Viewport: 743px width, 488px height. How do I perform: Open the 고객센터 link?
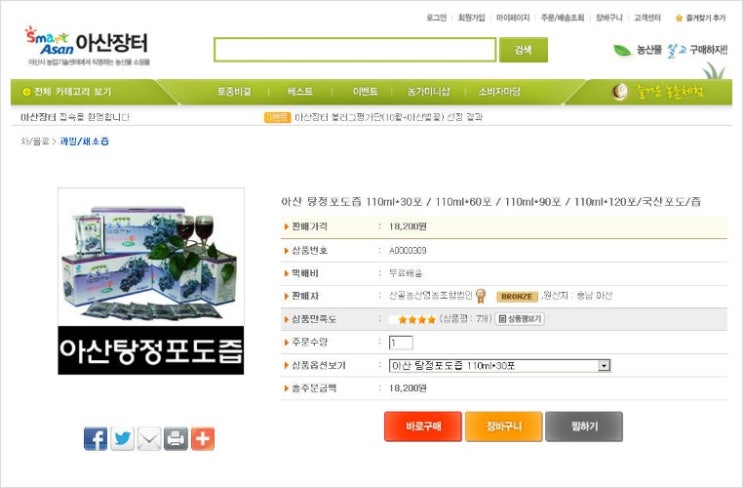(x=647, y=18)
